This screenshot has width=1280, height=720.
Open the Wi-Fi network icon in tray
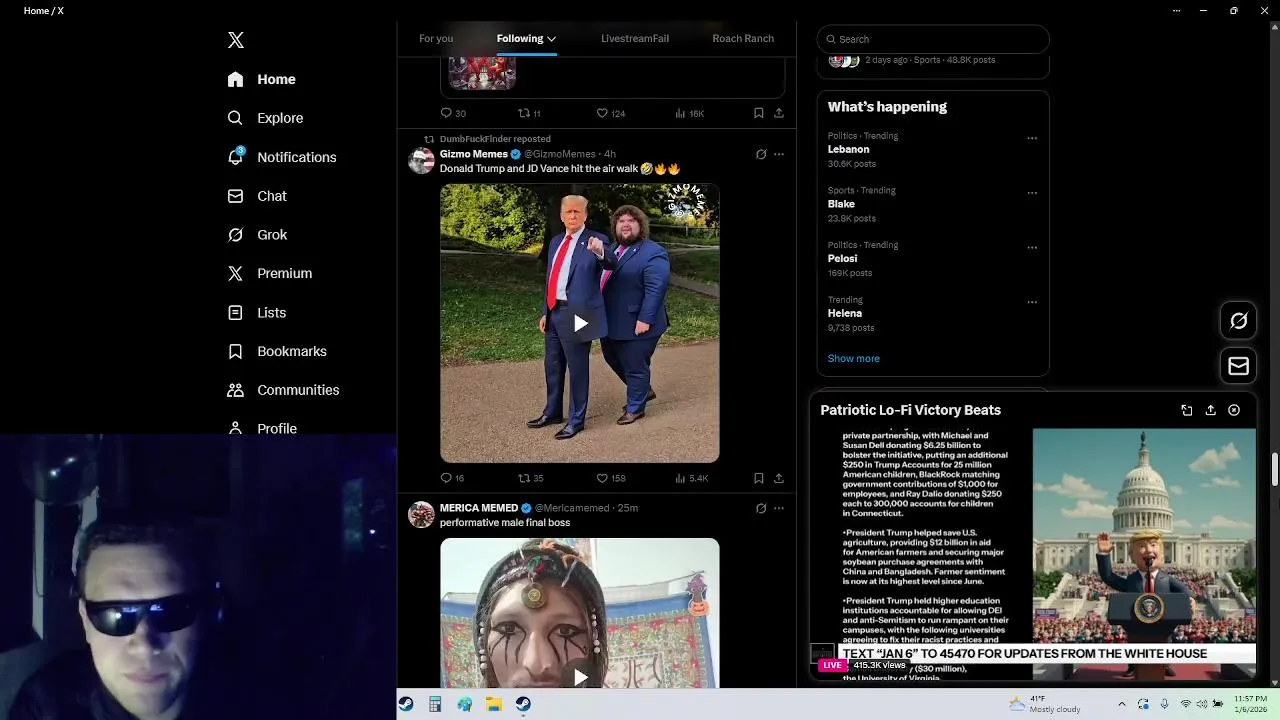point(1185,704)
